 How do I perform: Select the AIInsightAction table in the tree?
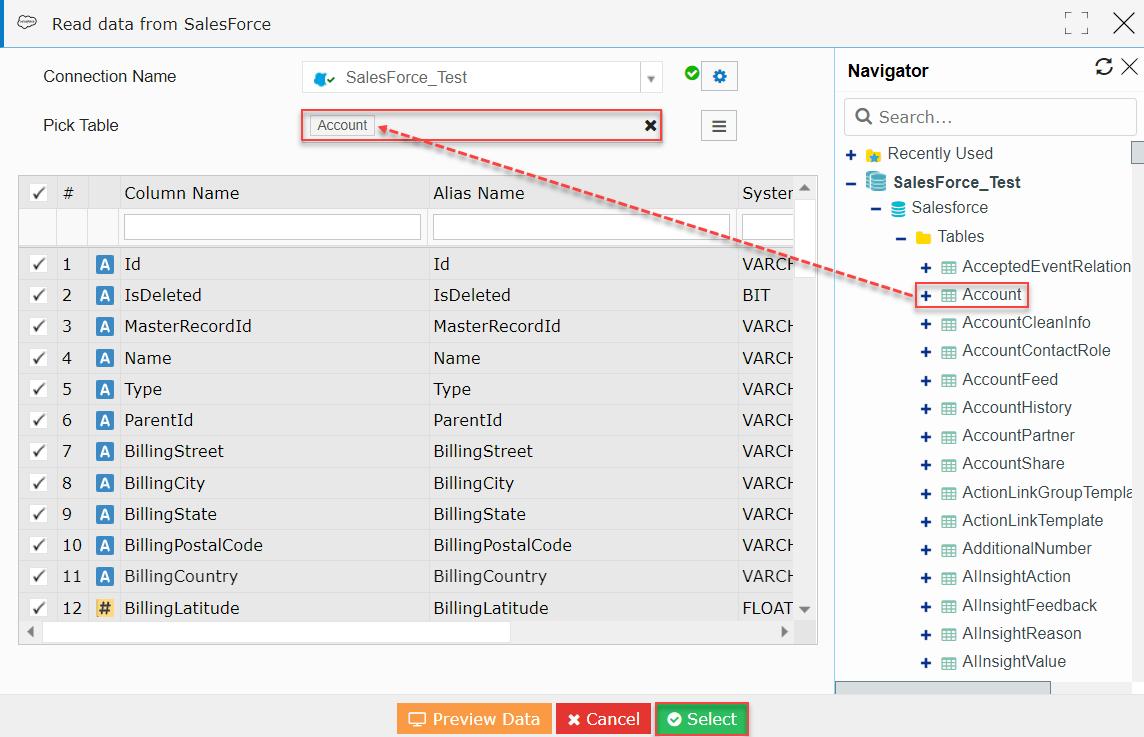tap(1016, 576)
